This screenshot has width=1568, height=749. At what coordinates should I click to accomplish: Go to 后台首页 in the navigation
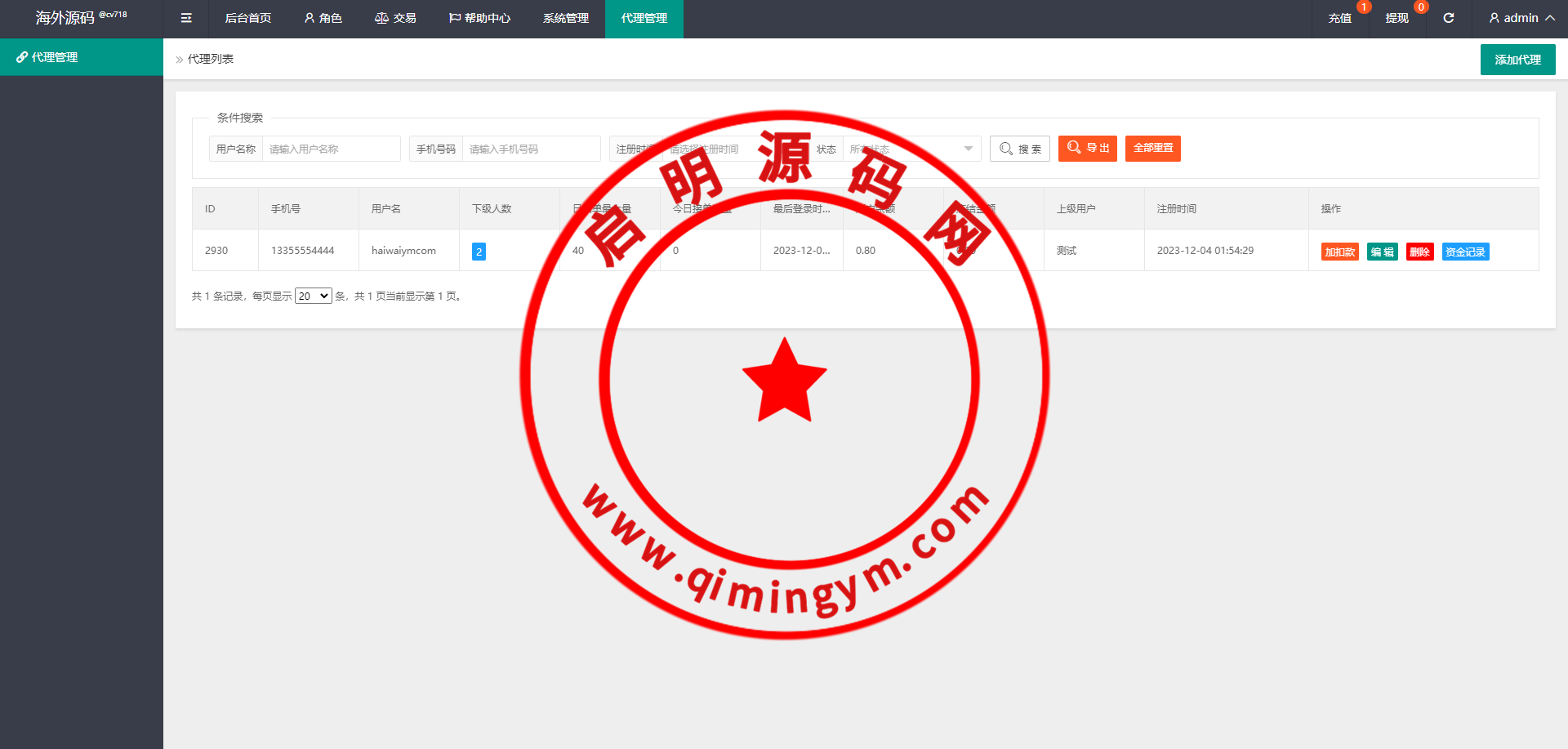pyautogui.click(x=247, y=18)
